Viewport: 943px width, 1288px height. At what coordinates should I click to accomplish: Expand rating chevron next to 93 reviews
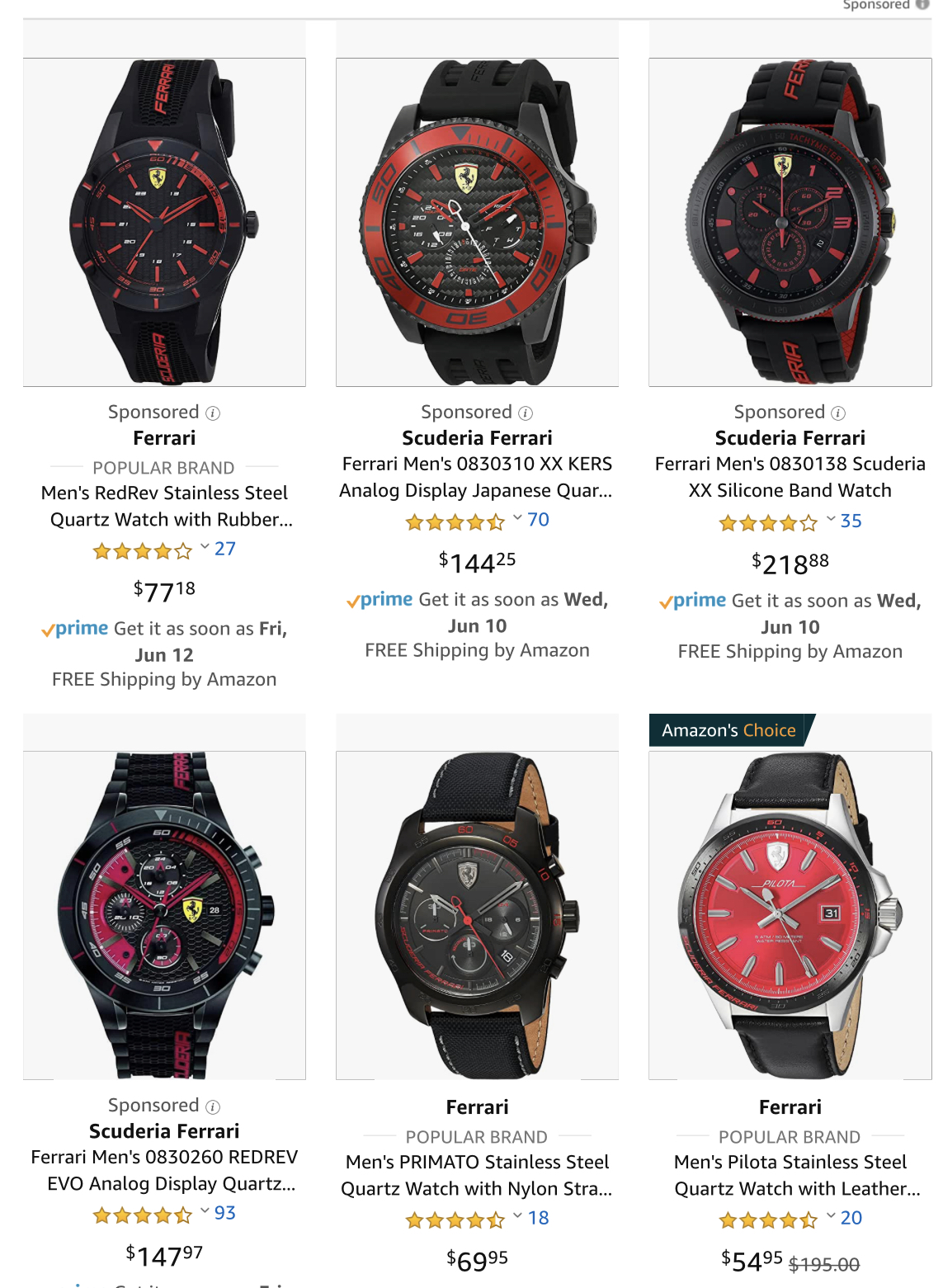pyautogui.click(x=205, y=1211)
